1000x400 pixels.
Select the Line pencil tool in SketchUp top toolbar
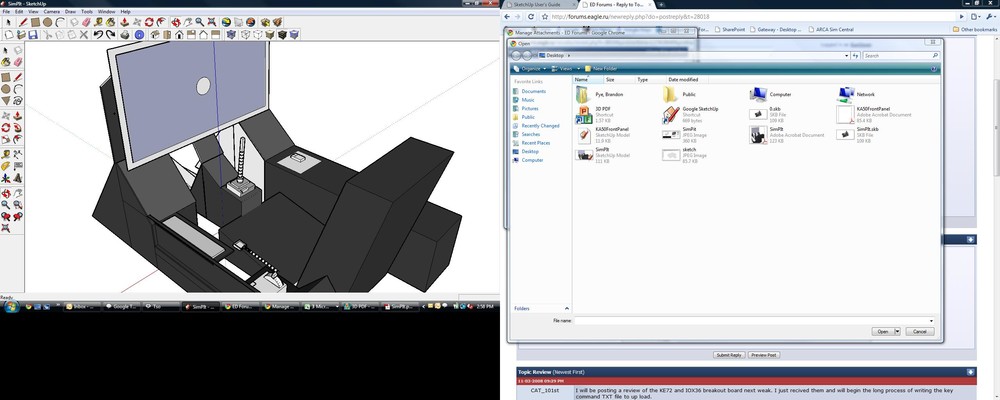pyautogui.click(x=23, y=22)
